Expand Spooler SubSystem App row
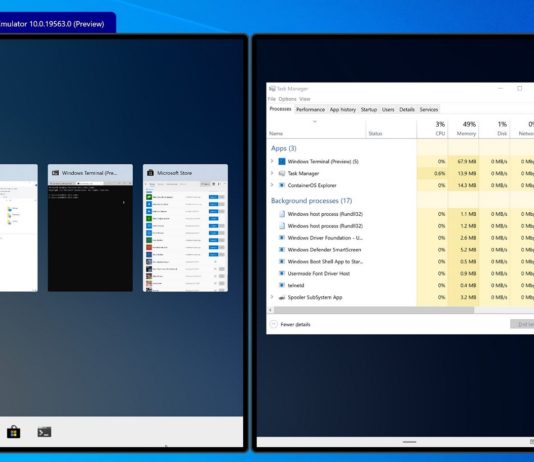This screenshot has width=534, height=462. click(272, 297)
